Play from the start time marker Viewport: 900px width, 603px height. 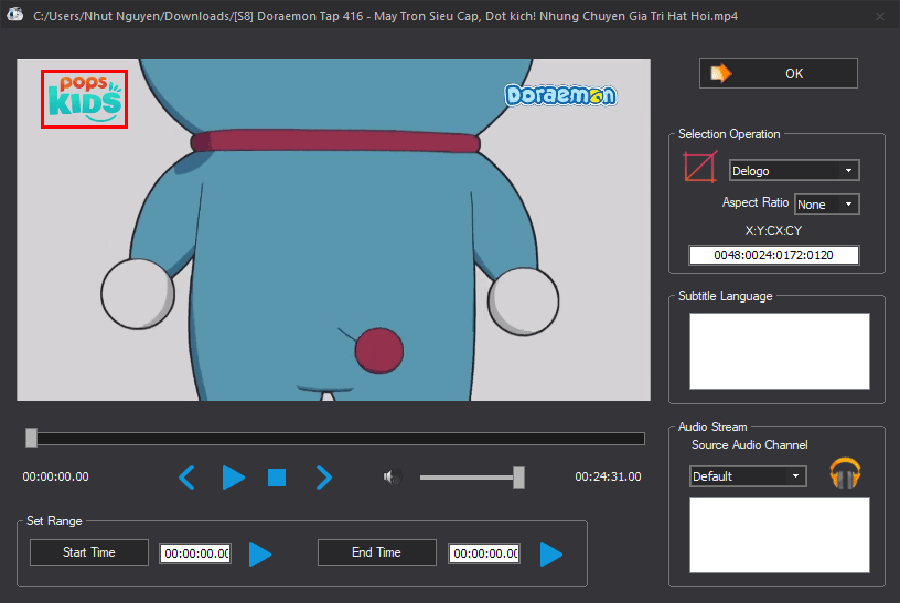(x=259, y=554)
